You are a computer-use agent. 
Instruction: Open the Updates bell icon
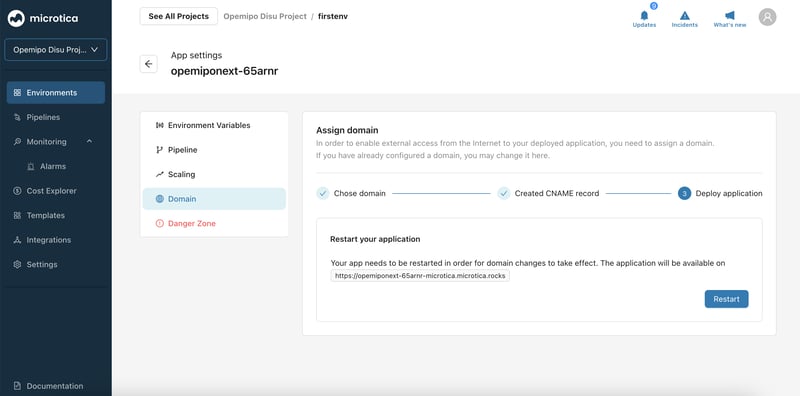click(644, 16)
